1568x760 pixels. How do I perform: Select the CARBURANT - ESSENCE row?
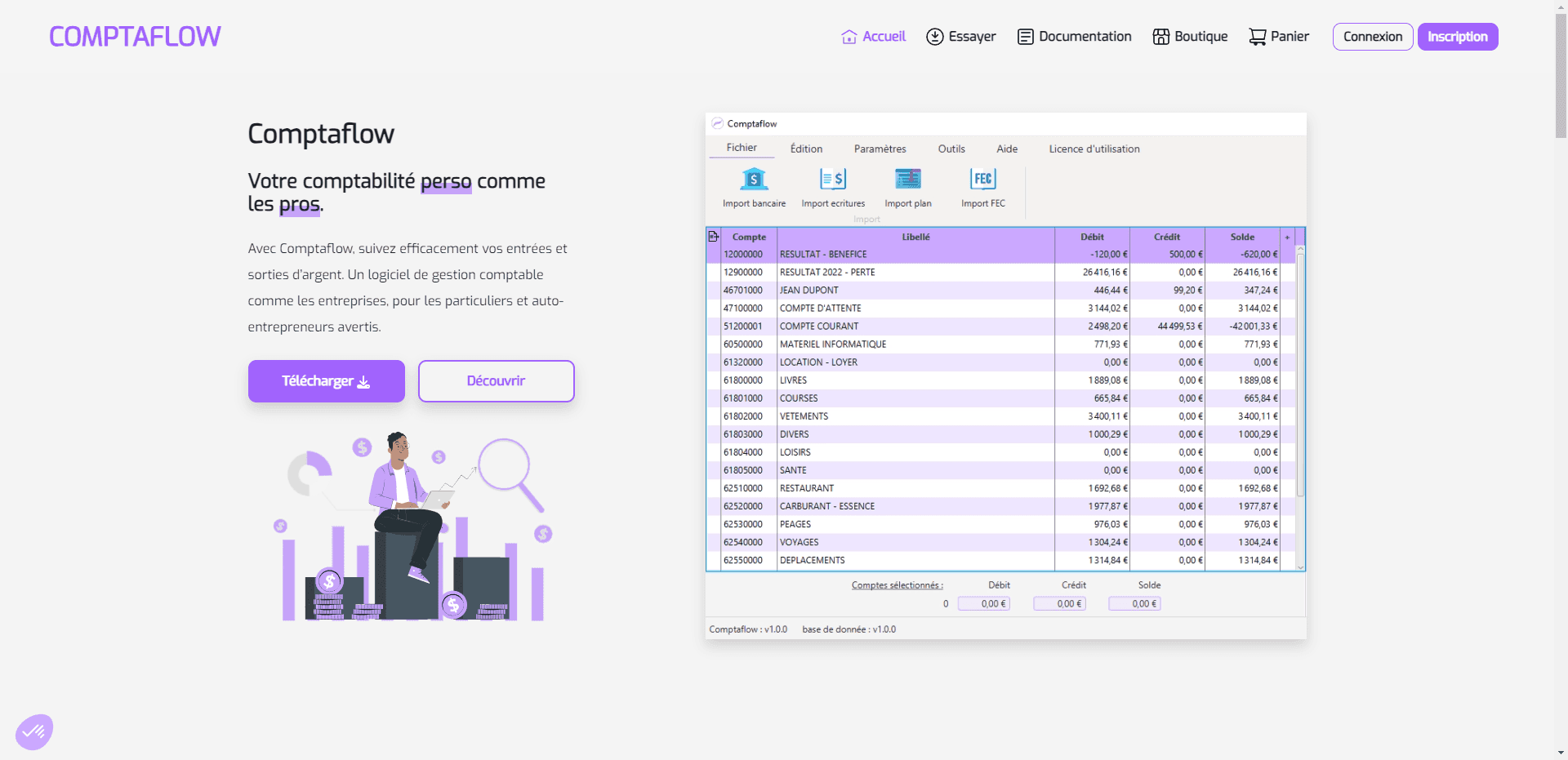1000,506
